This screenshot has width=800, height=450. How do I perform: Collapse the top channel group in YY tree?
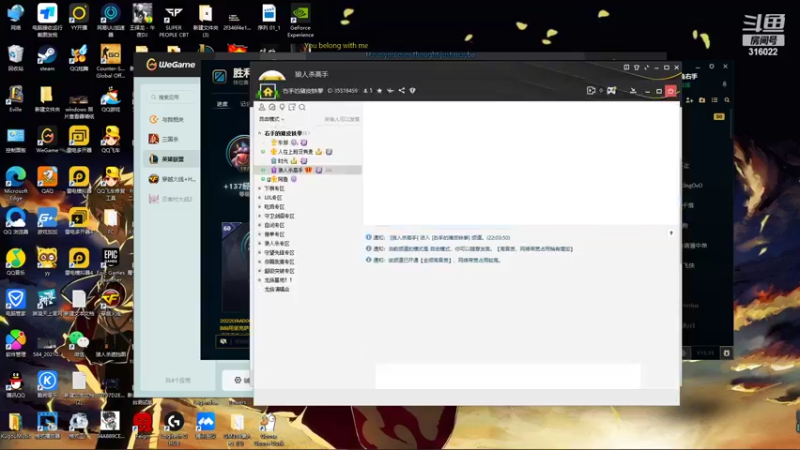point(260,133)
